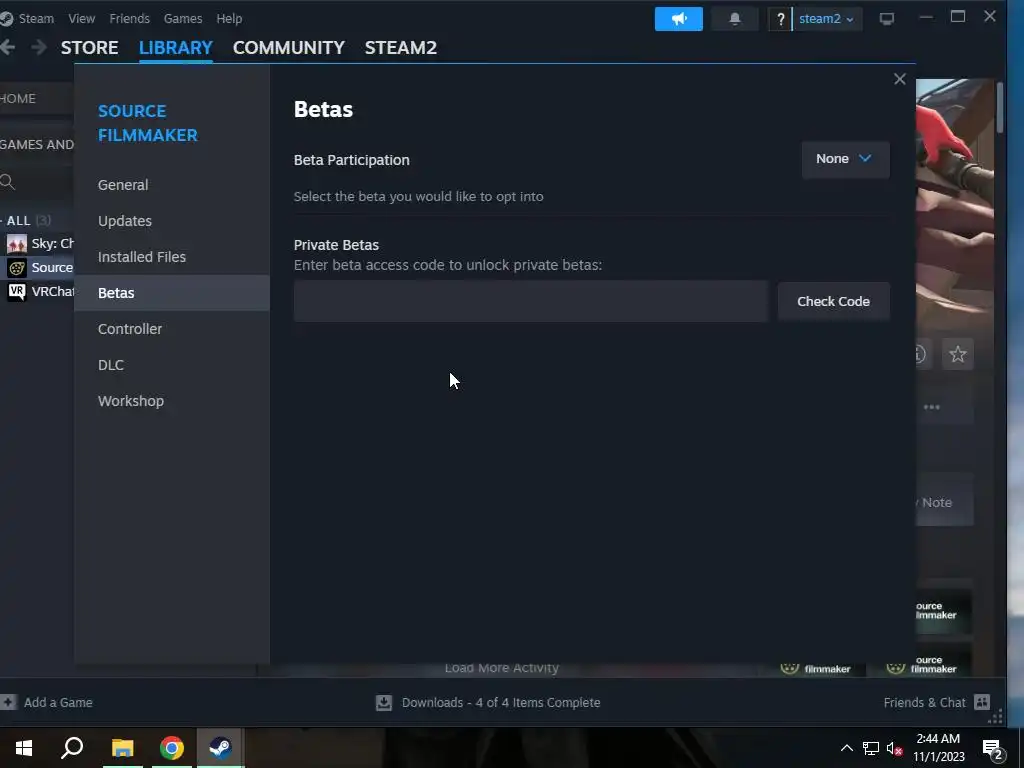The image size is (1024, 768).
Task: Click the Note button behind dialog
Action: tap(944, 502)
